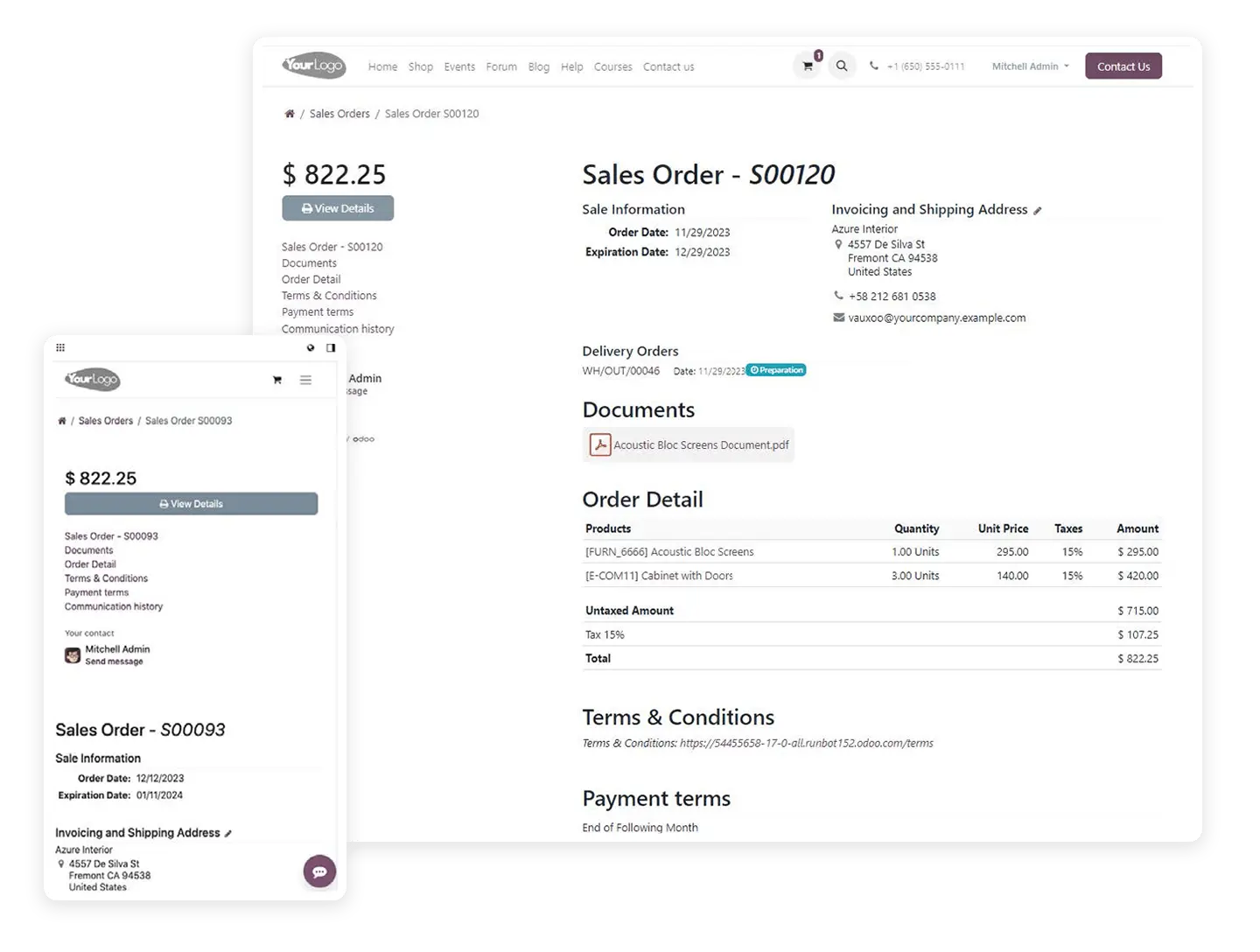The width and height of the screenshot is (1260, 952).
Task: Open the Shop menu item
Action: click(x=421, y=66)
